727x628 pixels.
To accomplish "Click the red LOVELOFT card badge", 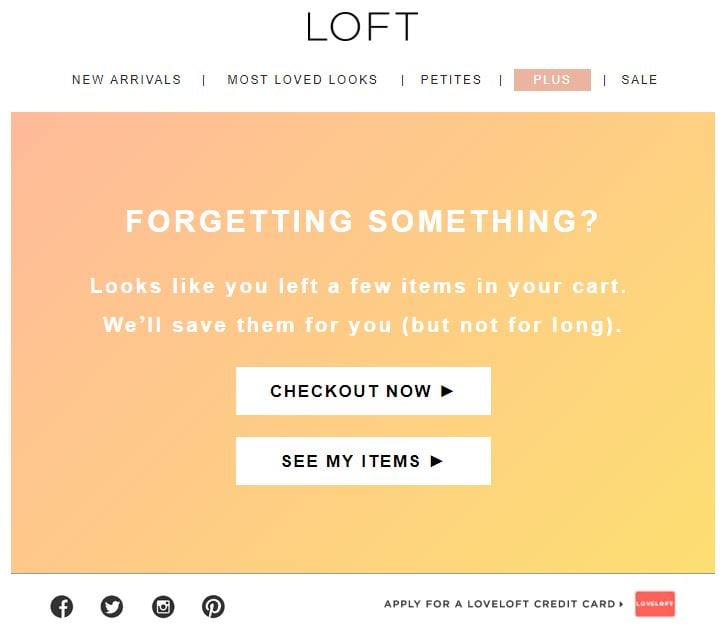I will (x=655, y=604).
